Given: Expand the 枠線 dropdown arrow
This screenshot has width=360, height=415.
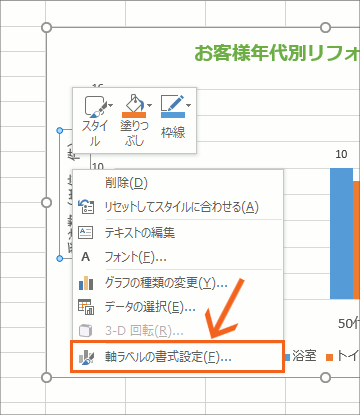Looking at the screenshot, I should (188, 105).
